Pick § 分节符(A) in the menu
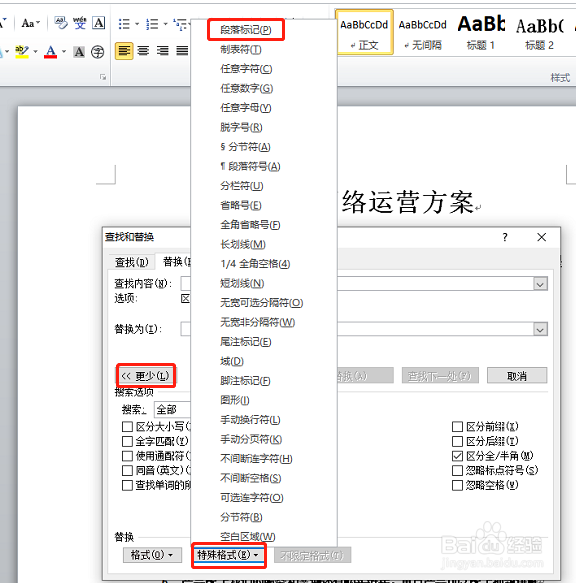The height and width of the screenshot is (583, 576). click(x=245, y=147)
